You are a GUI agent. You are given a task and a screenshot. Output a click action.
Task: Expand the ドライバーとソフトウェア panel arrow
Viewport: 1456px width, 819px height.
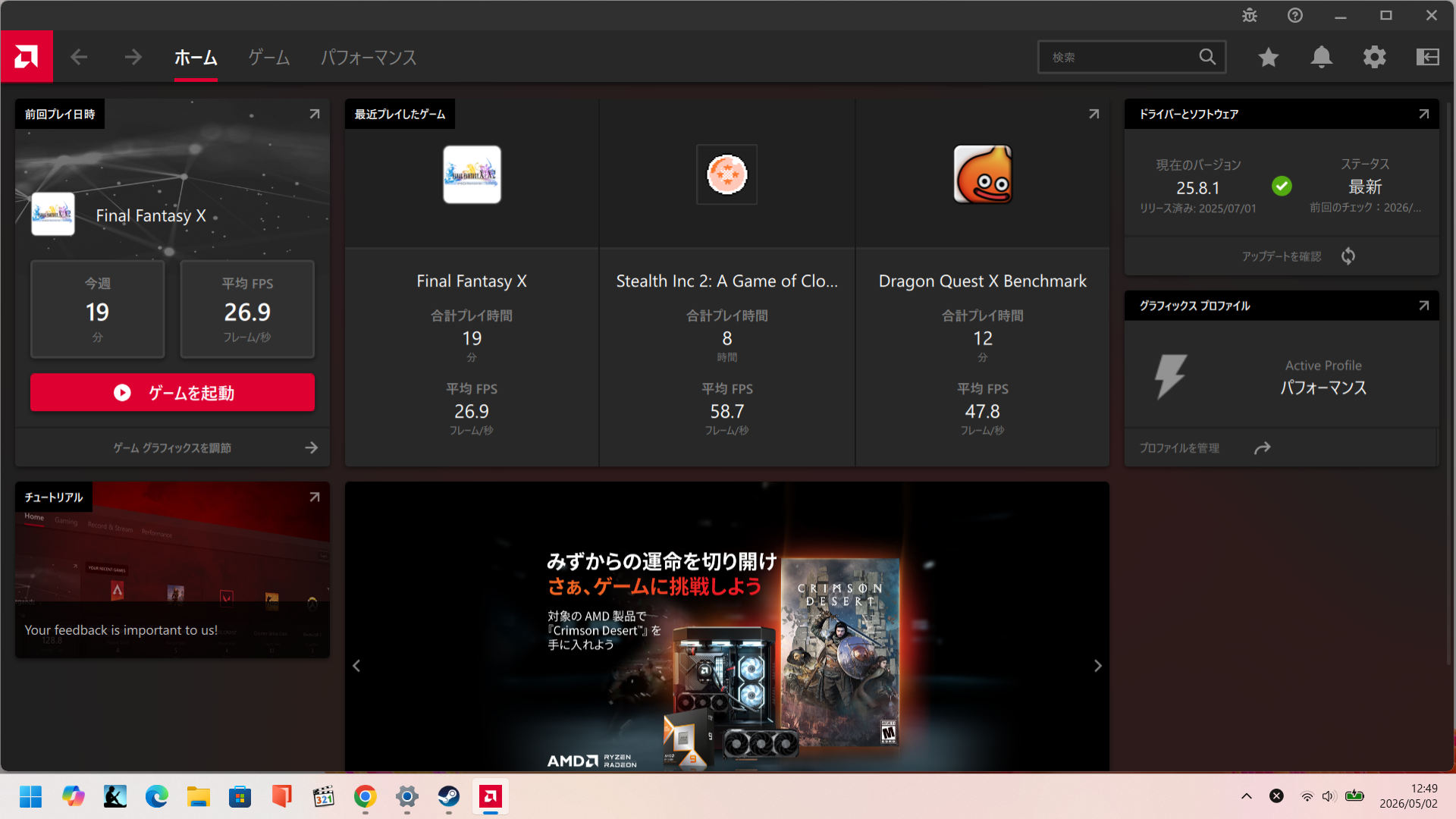pos(1424,115)
